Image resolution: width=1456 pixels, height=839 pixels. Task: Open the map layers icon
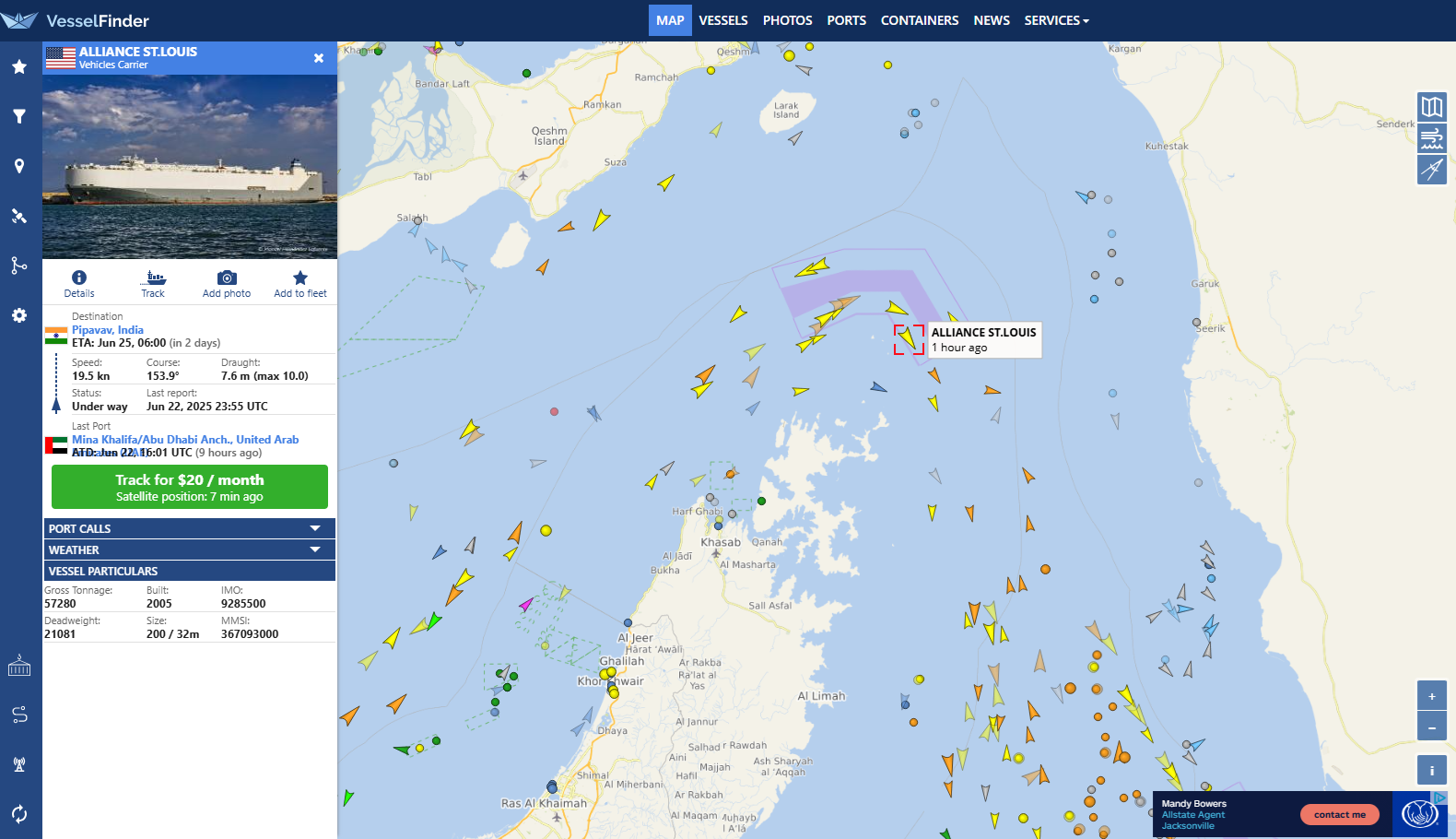pos(1432,107)
